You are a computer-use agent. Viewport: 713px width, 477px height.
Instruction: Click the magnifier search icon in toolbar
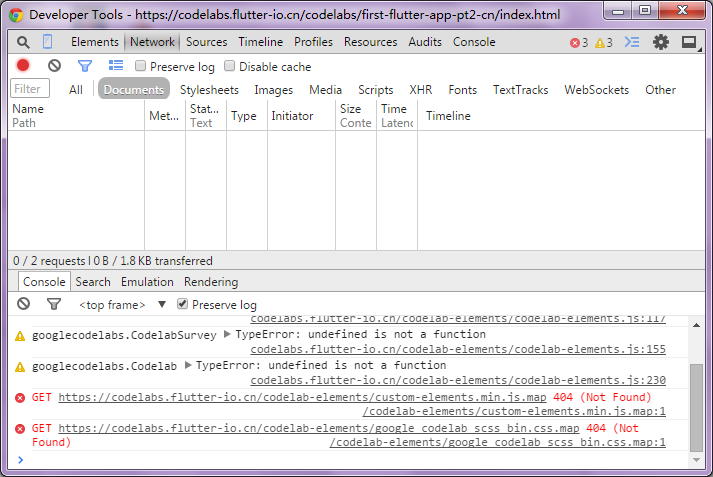pos(23,42)
